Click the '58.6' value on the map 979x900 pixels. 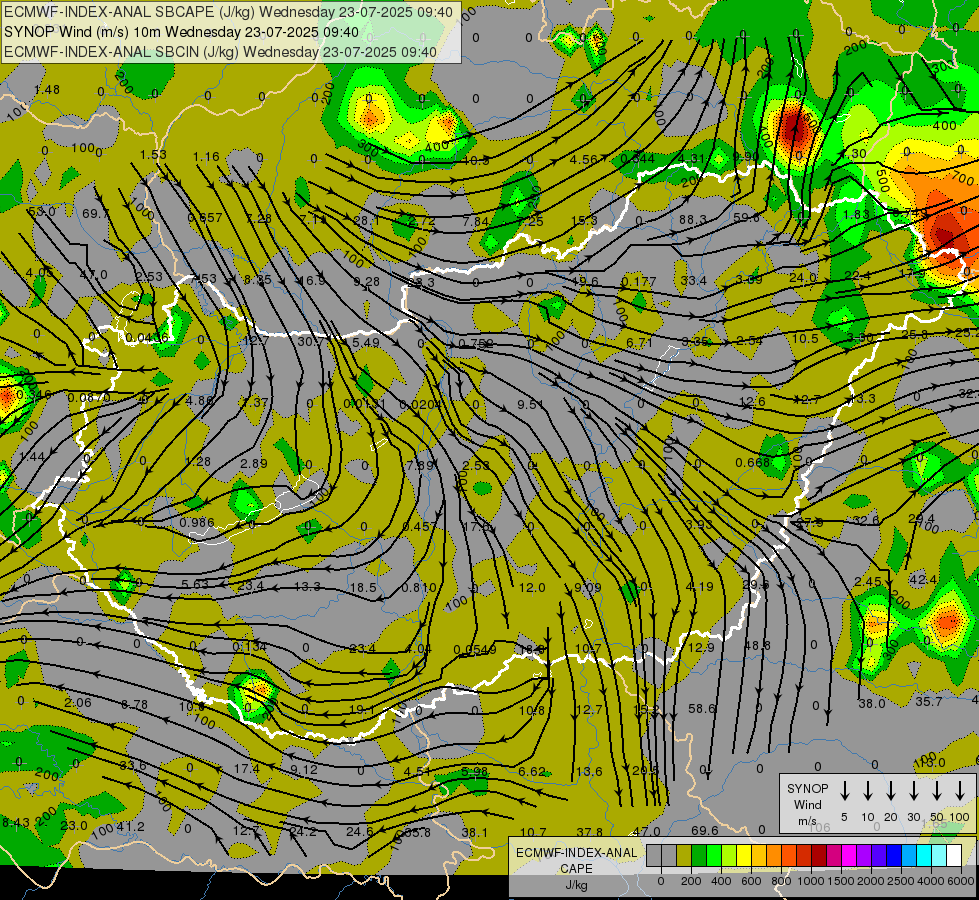702,708
